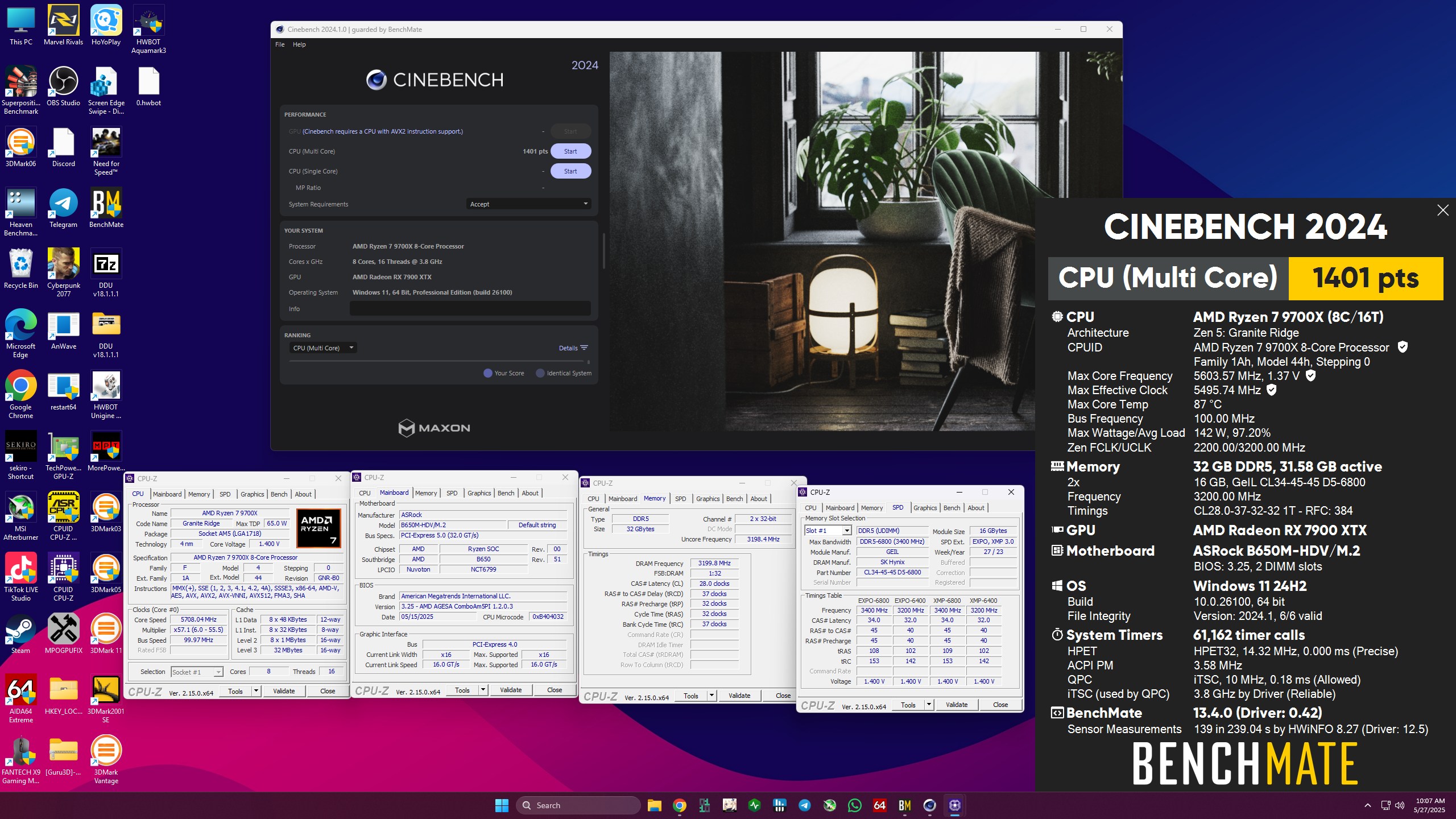Start the CPU (Multi Core) benchmark
1456x819 pixels.
click(570, 151)
